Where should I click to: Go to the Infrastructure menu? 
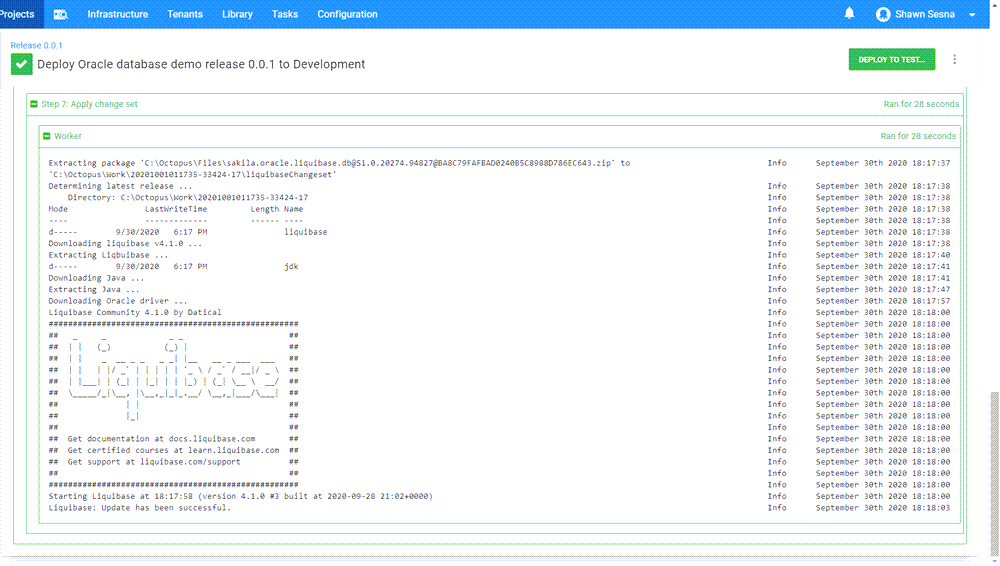[117, 14]
